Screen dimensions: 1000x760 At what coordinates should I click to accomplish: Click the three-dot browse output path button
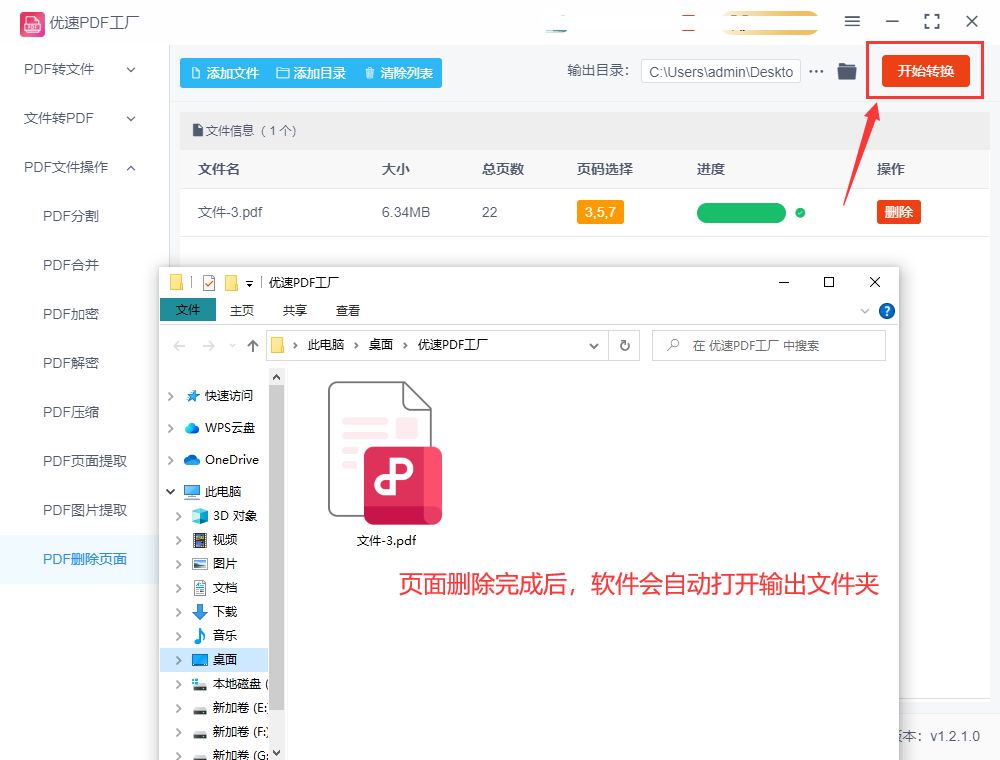[x=816, y=71]
